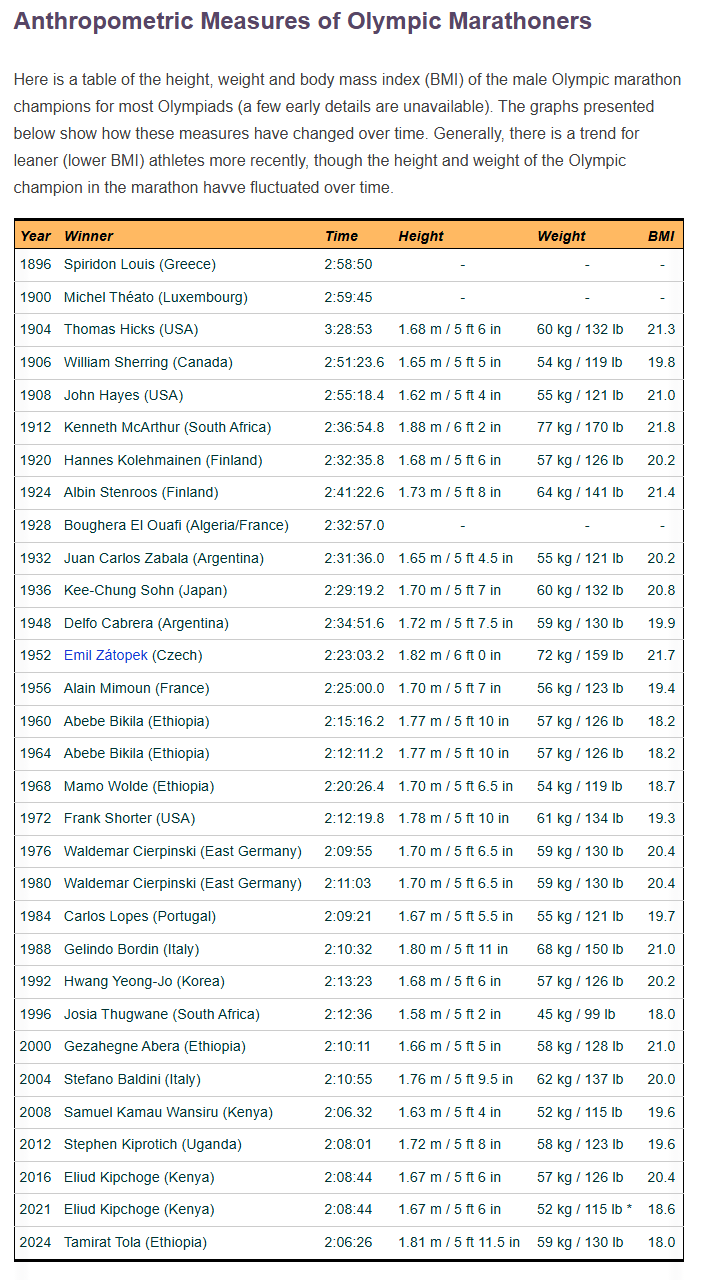Click the BMI value 18.6
The height and width of the screenshot is (1280, 705).
click(661, 1209)
